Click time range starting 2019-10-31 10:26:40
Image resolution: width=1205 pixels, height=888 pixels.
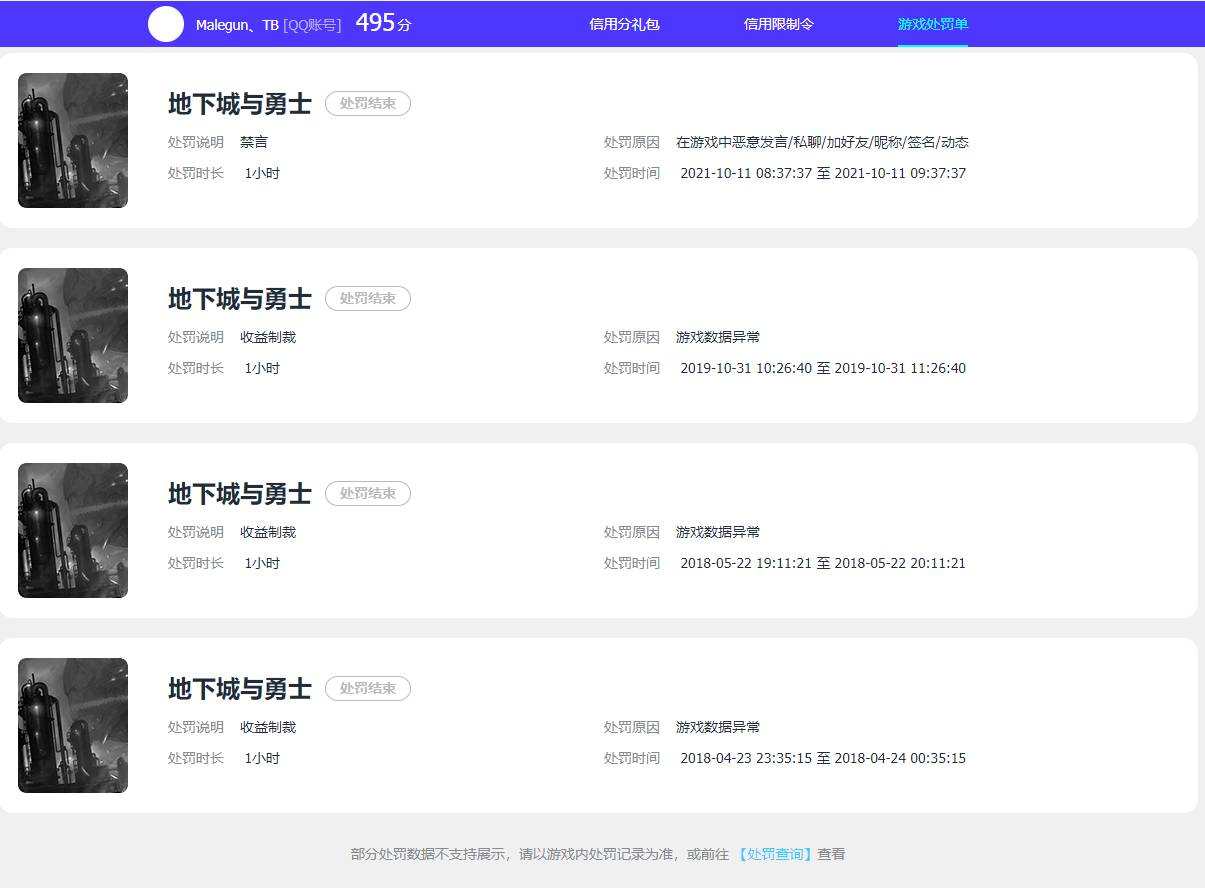pyautogui.click(x=823, y=368)
